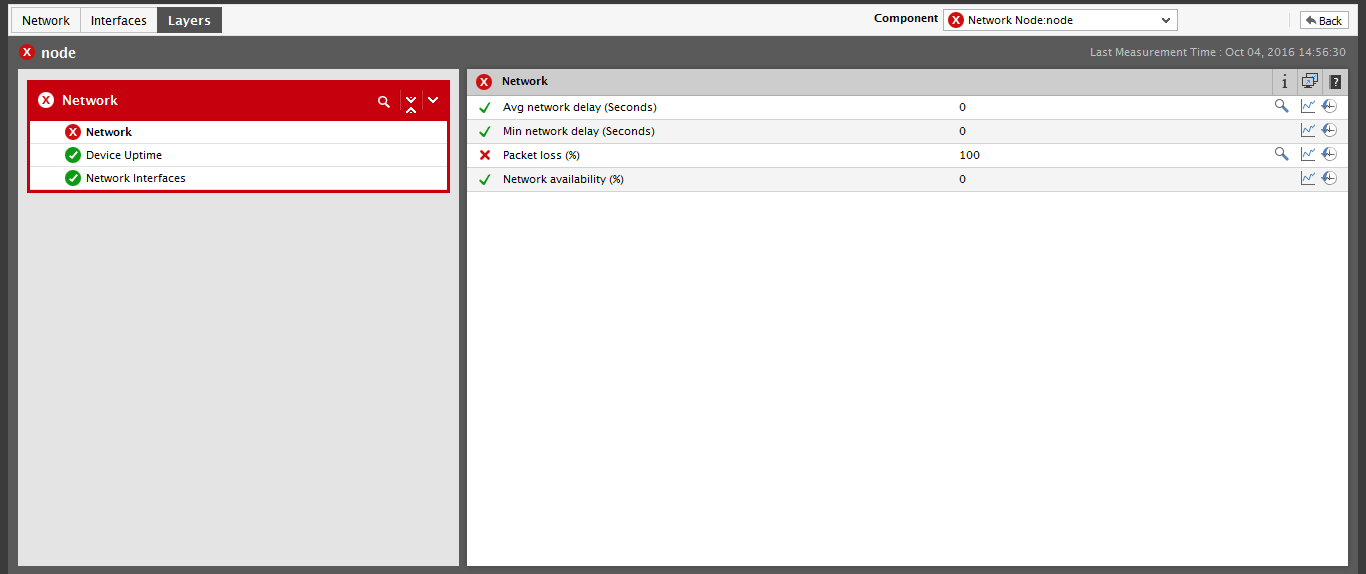Image resolution: width=1366 pixels, height=574 pixels.
Task: Click the Packet loss (%) label
Action: point(541,155)
